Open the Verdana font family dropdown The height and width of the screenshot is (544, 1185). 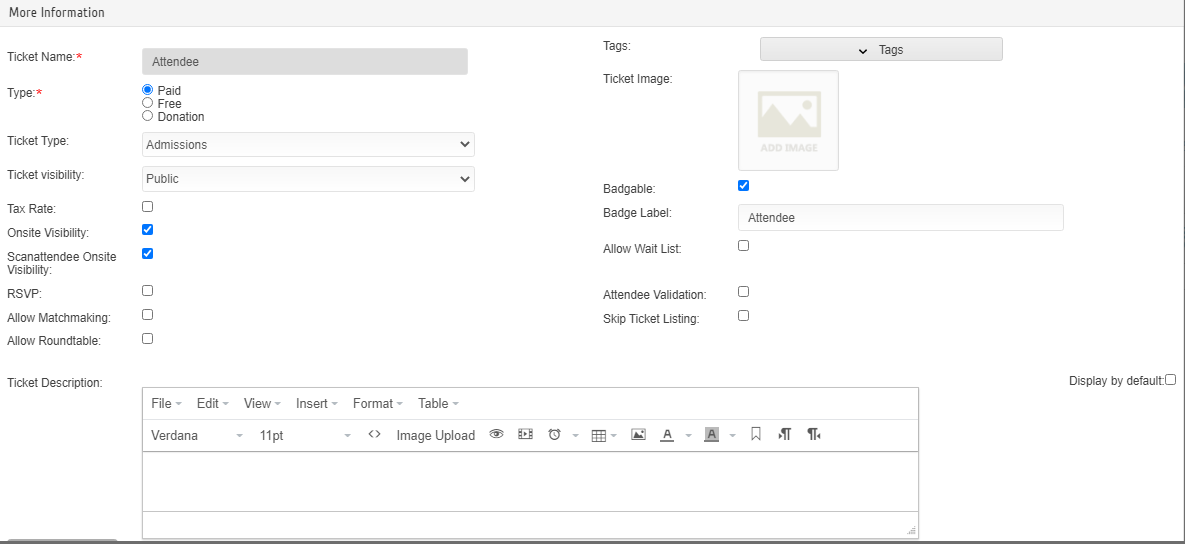(x=196, y=435)
